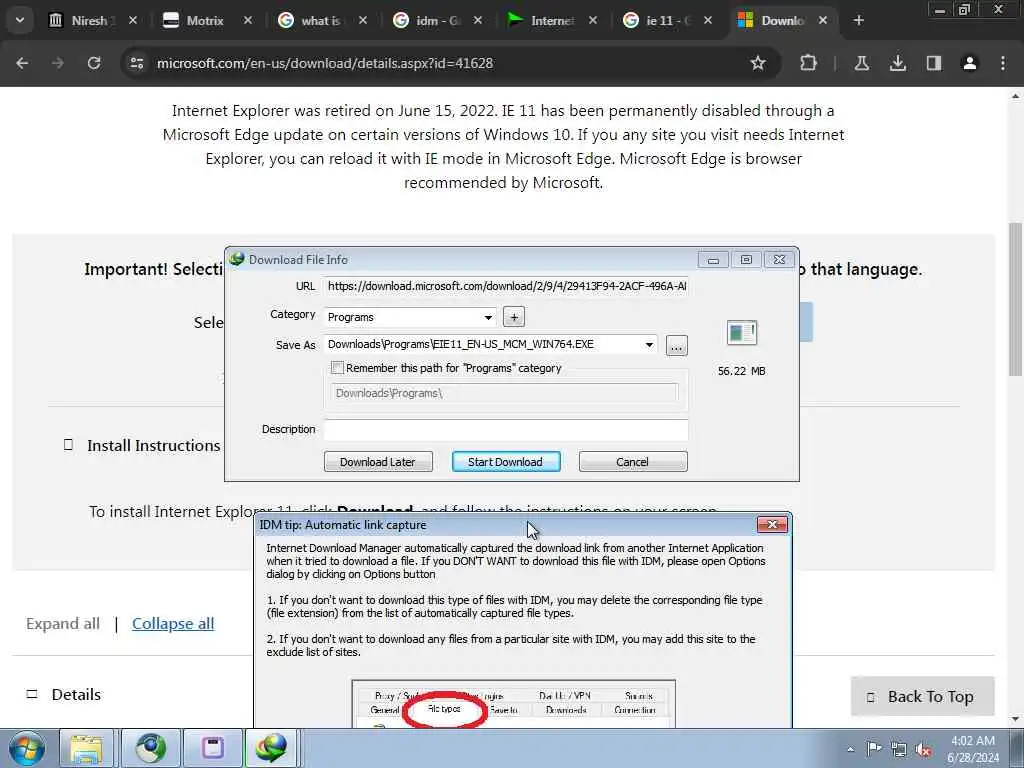Open the Chrome three-dot menu
The image size is (1024, 768).
pyautogui.click(x=1003, y=63)
